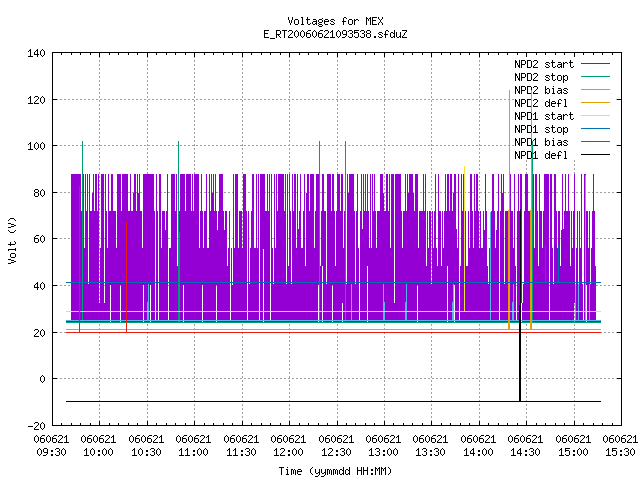Click the tall black spike near 14:30
The image size is (640, 480).
click(520, 305)
